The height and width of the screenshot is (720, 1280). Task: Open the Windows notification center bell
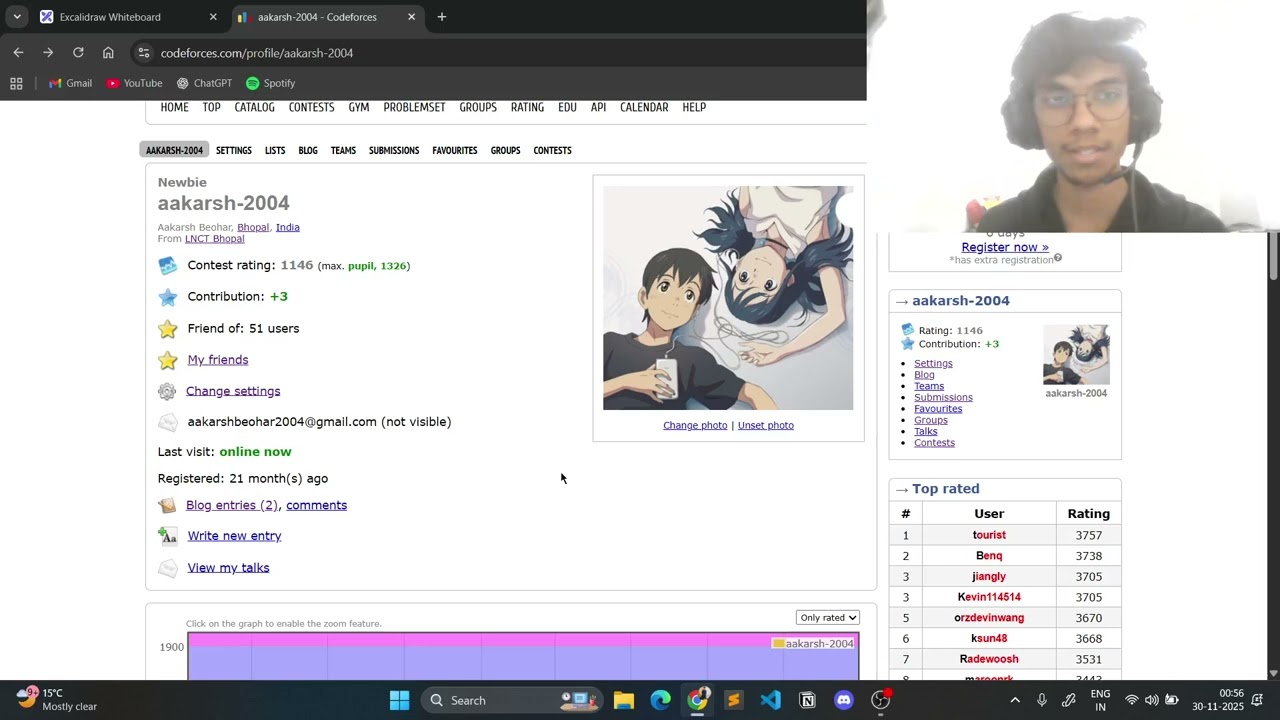tap(1257, 700)
